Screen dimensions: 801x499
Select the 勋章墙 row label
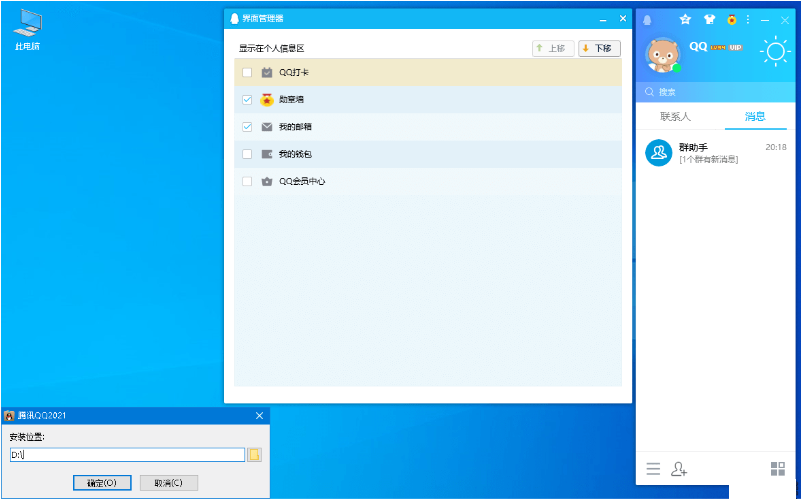(x=291, y=100)
